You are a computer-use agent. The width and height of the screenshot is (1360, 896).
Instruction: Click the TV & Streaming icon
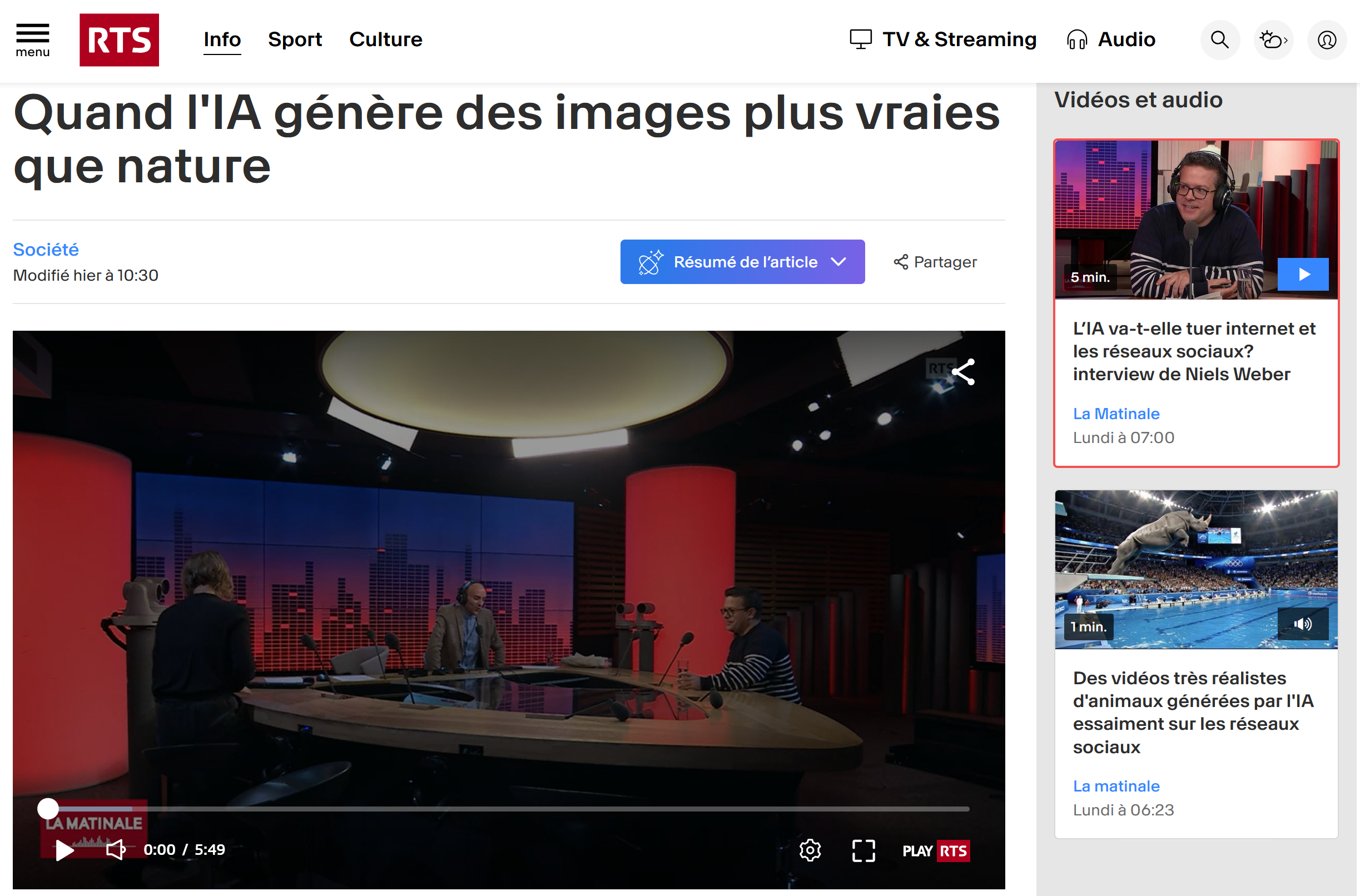tap(860, 39)
